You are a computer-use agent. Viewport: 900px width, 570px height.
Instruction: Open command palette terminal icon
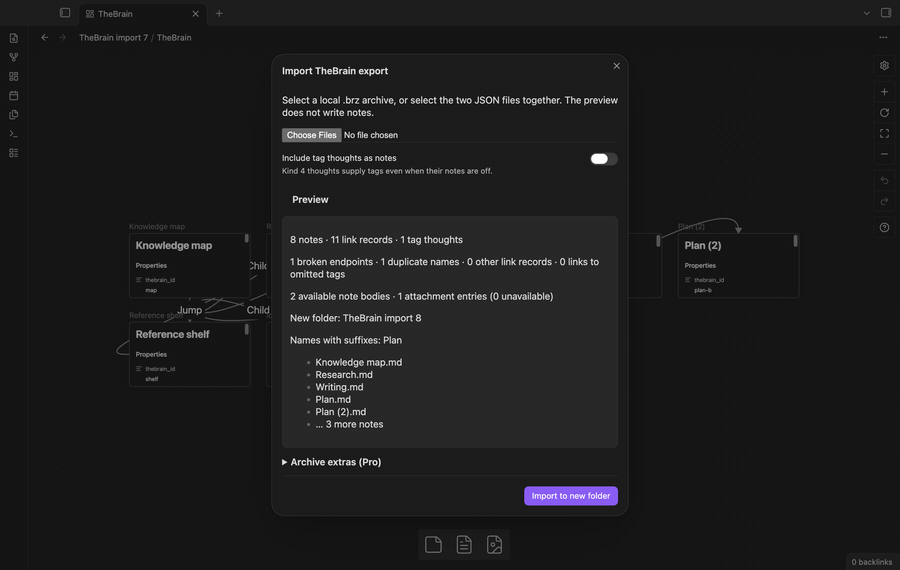pyautogui.click(x=14, y=134)
